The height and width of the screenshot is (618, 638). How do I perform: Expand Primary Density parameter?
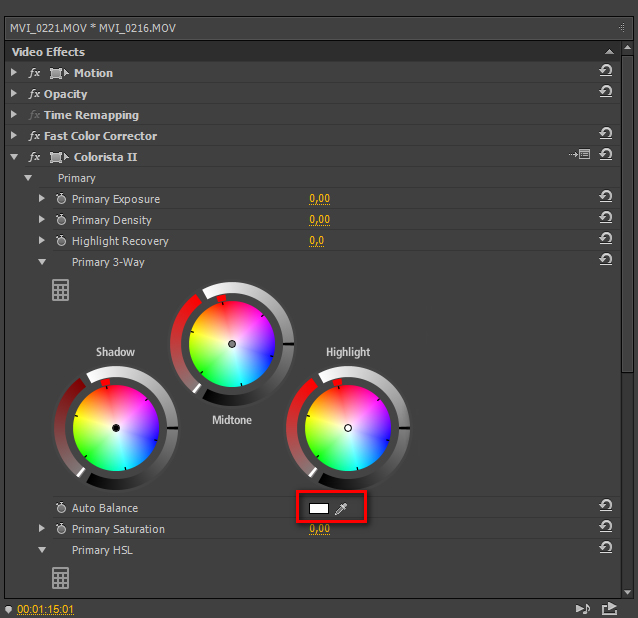(x=42, y=219)
